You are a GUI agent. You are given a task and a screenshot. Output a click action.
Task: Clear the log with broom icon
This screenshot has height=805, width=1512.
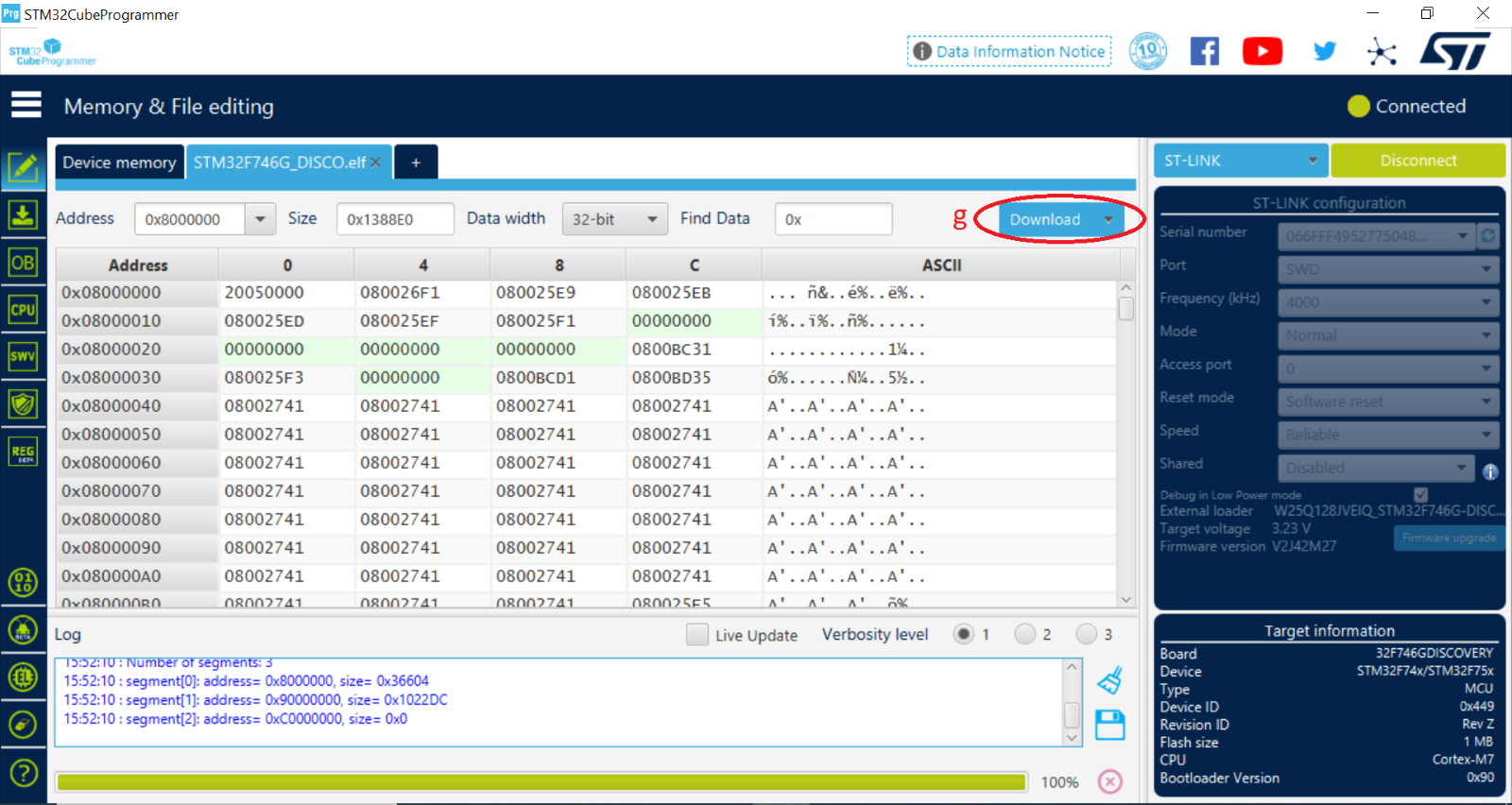(1110, 680)
